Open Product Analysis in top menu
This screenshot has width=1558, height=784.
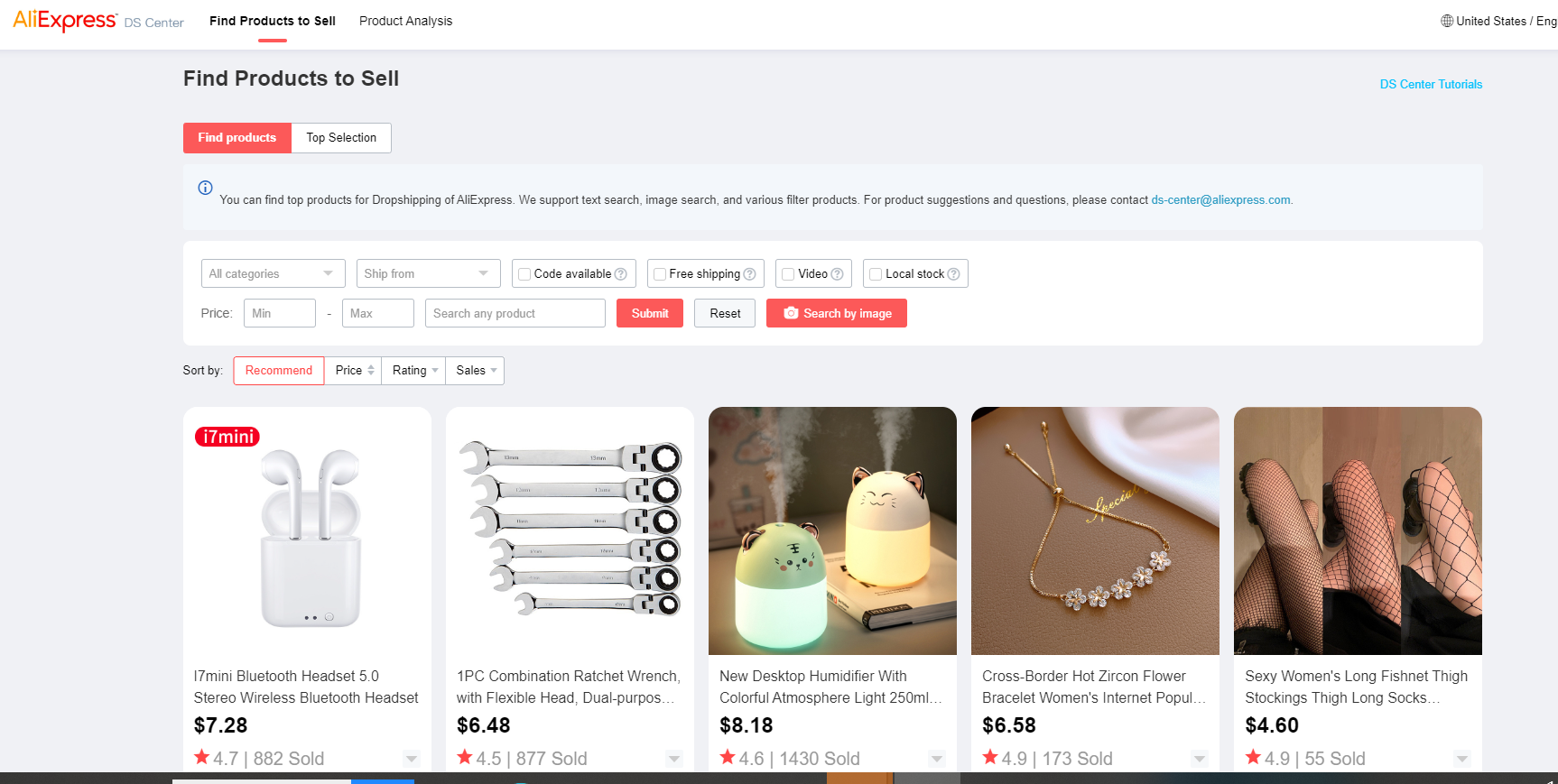(405, 21)
